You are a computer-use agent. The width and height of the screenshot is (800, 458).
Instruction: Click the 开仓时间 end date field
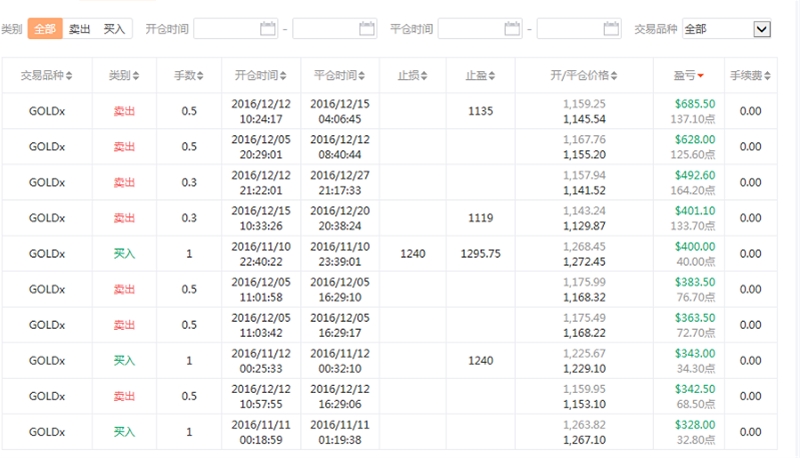click(335, 29)
